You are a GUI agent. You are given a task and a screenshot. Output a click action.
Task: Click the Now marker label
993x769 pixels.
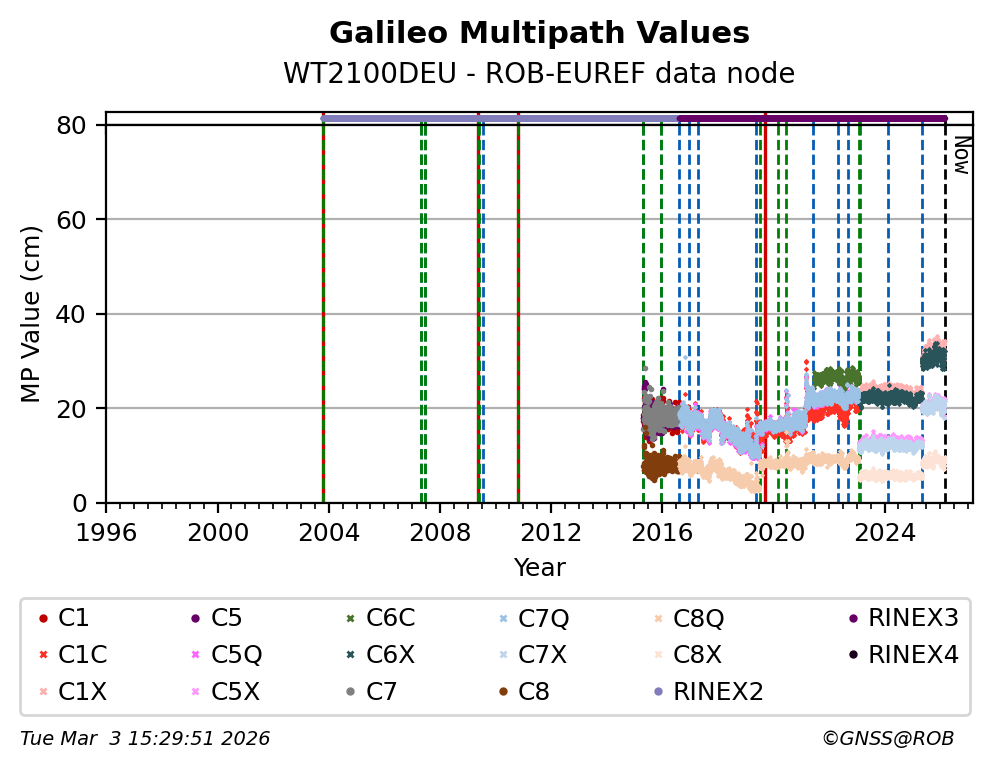961,155
